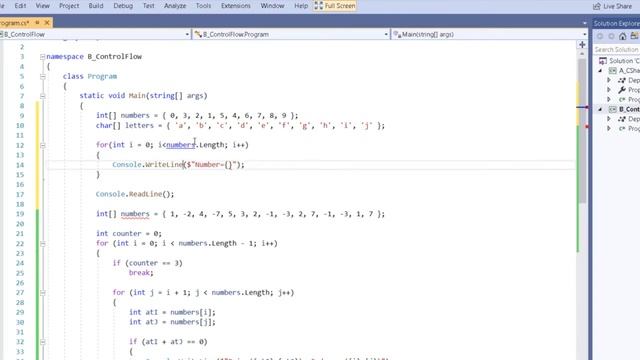Collapse the for loop on line 12
Screen dimensions: 640x360
(42, 145)
